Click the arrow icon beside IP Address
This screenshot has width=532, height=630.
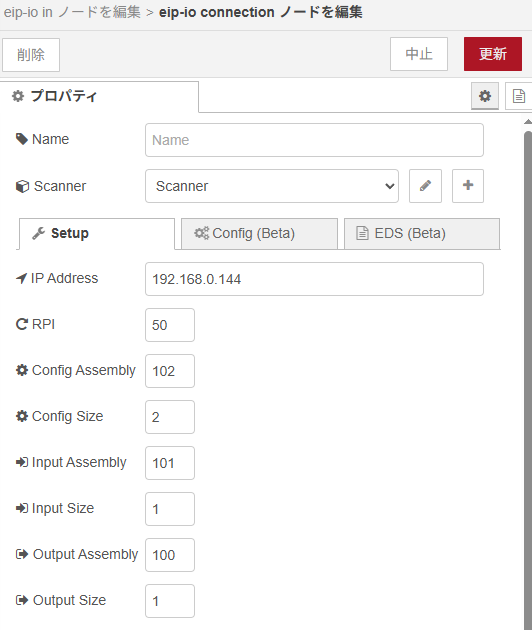(21, 278)
